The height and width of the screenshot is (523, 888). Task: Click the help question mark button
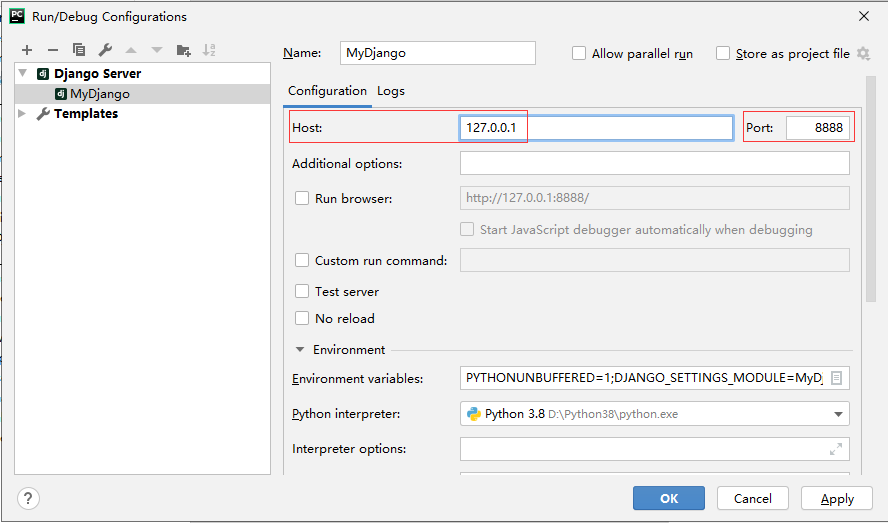[28, 499]
